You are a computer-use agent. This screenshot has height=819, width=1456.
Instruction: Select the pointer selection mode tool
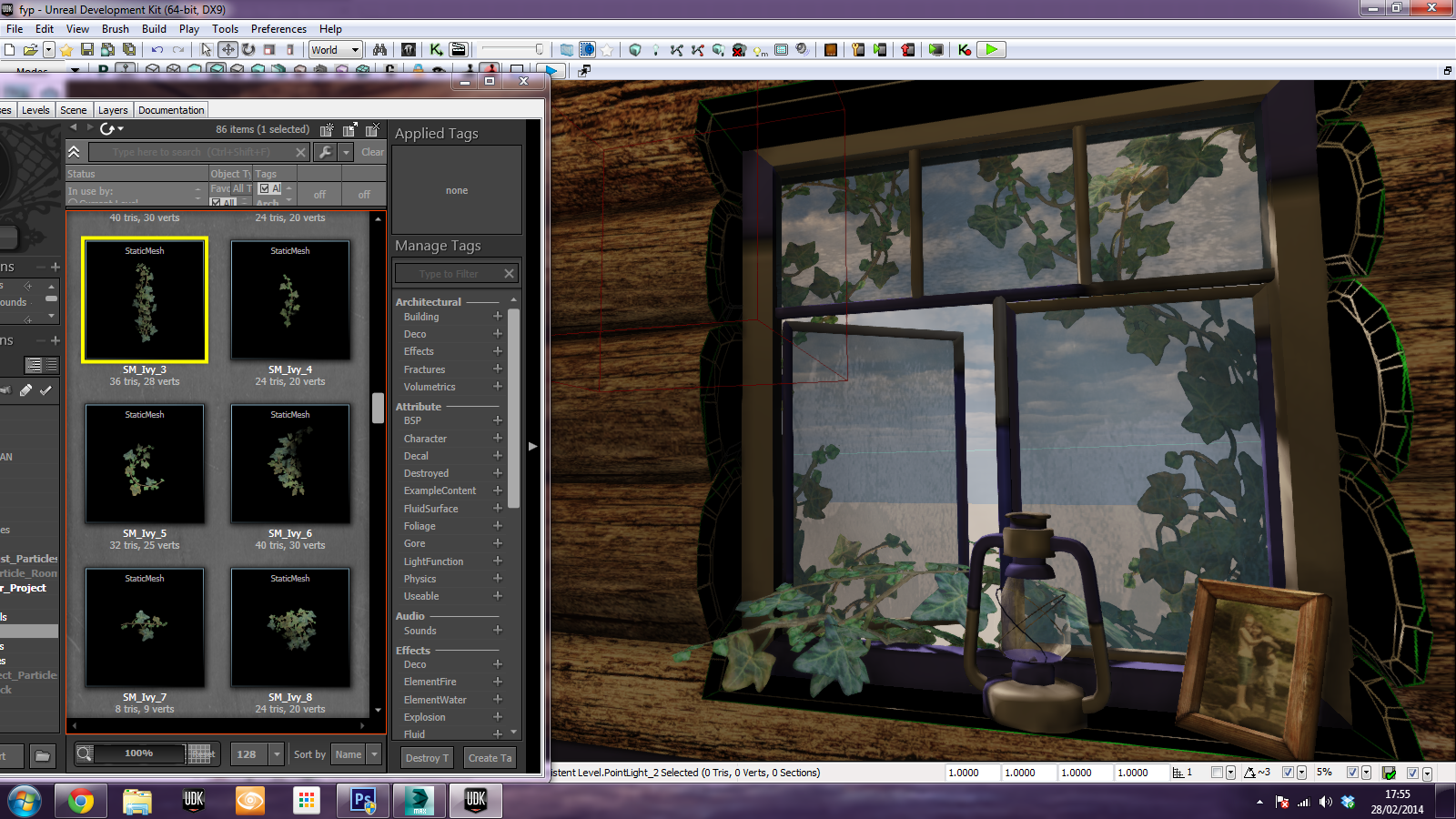coord(207,50)
